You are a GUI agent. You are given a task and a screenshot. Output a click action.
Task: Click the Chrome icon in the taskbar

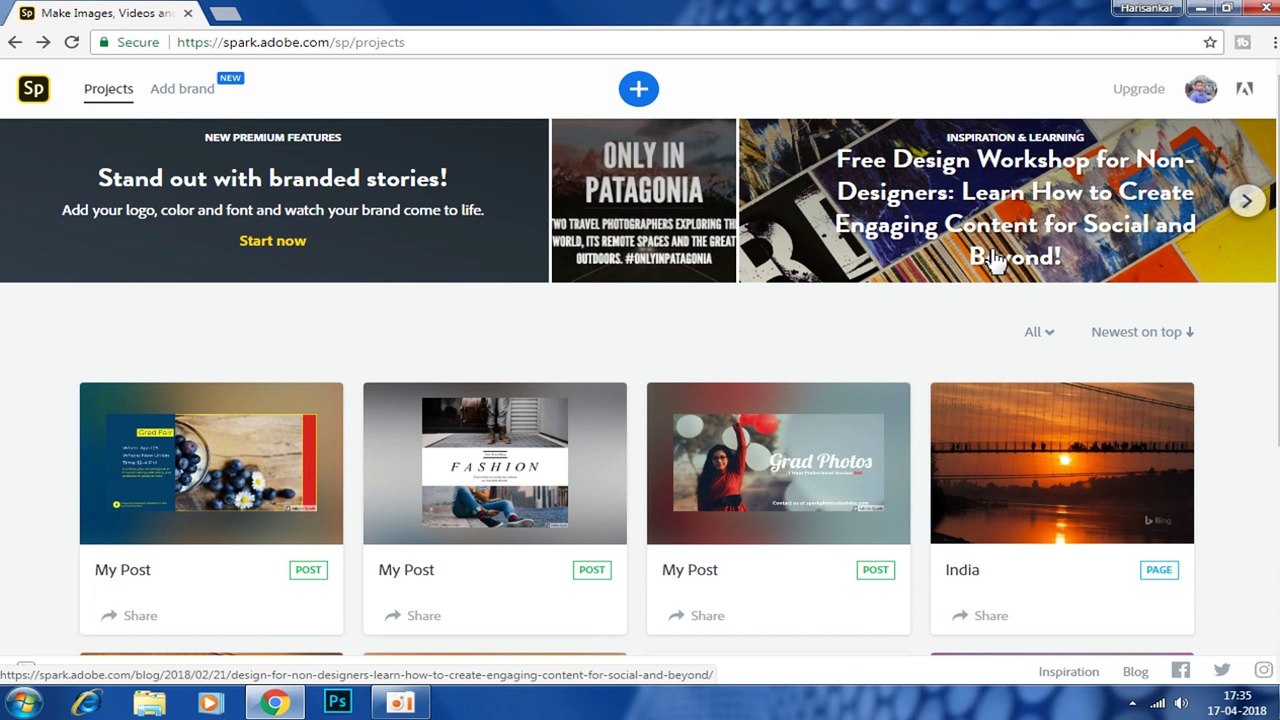(x=274, y=702)
